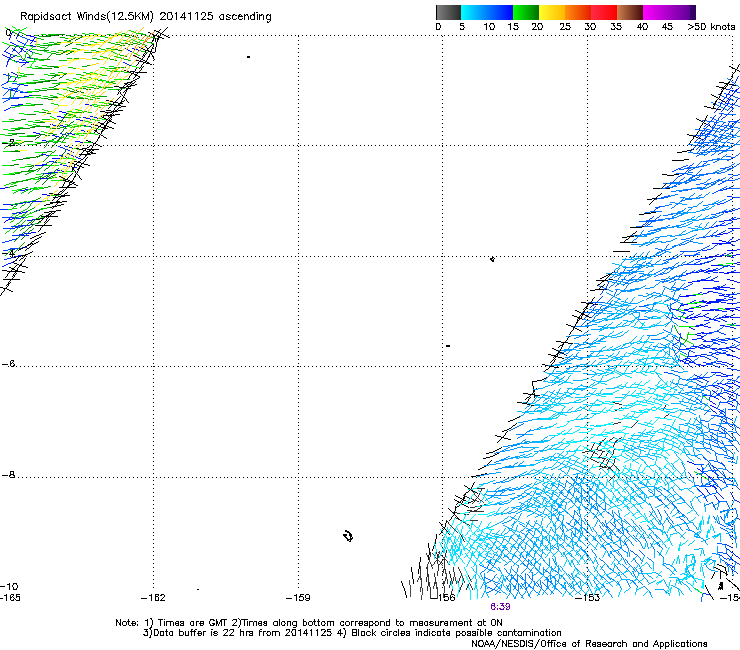Click the '-159' longitude axis label

[298, 598]
